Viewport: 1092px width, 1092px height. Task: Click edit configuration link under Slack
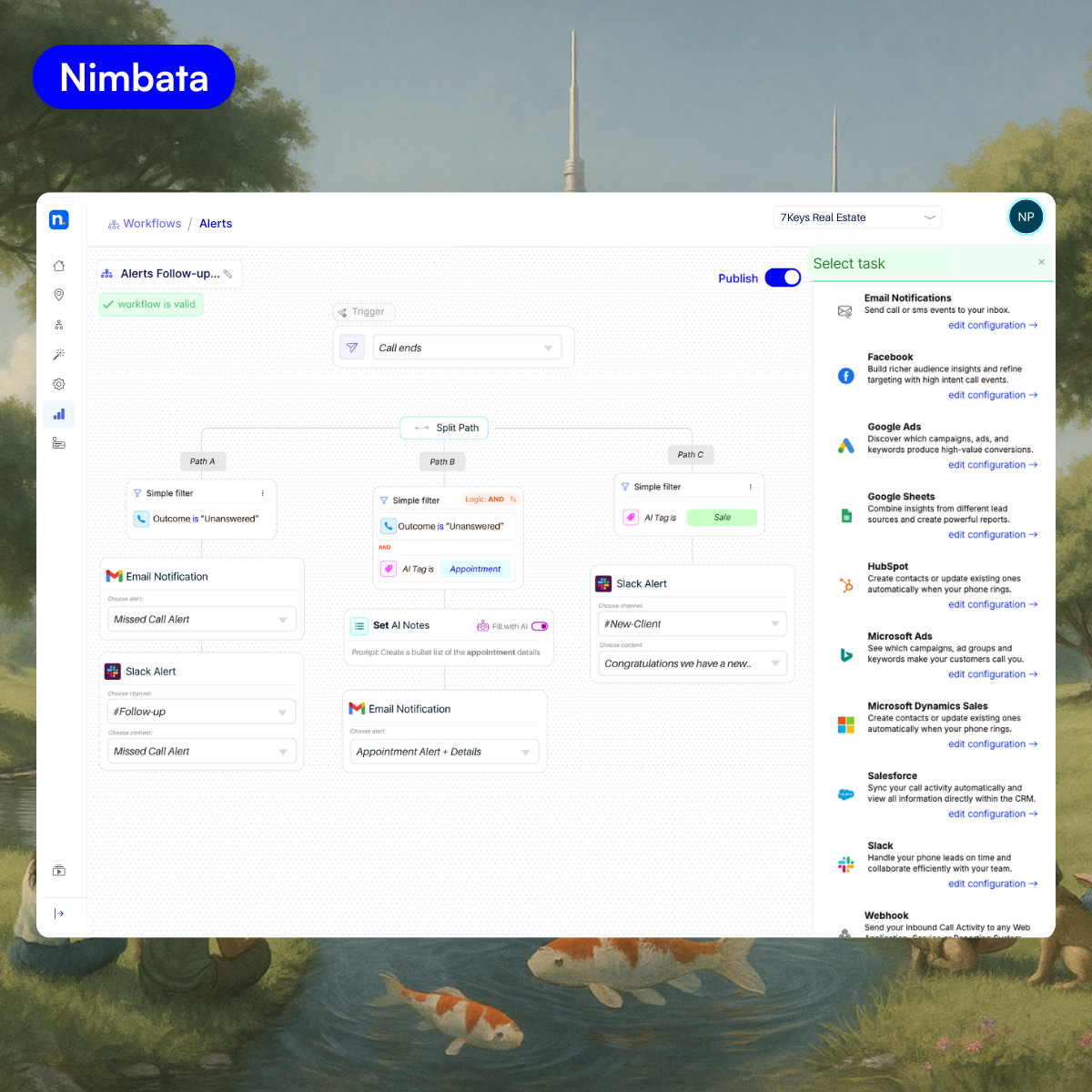click(x=992, y=884)
